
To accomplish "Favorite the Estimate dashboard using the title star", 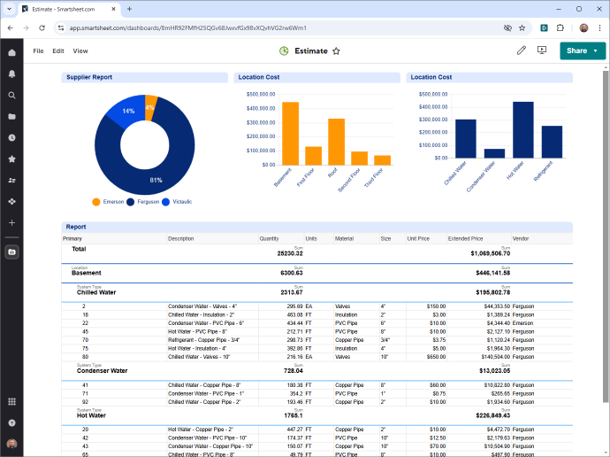I will (x=336, y=50).
